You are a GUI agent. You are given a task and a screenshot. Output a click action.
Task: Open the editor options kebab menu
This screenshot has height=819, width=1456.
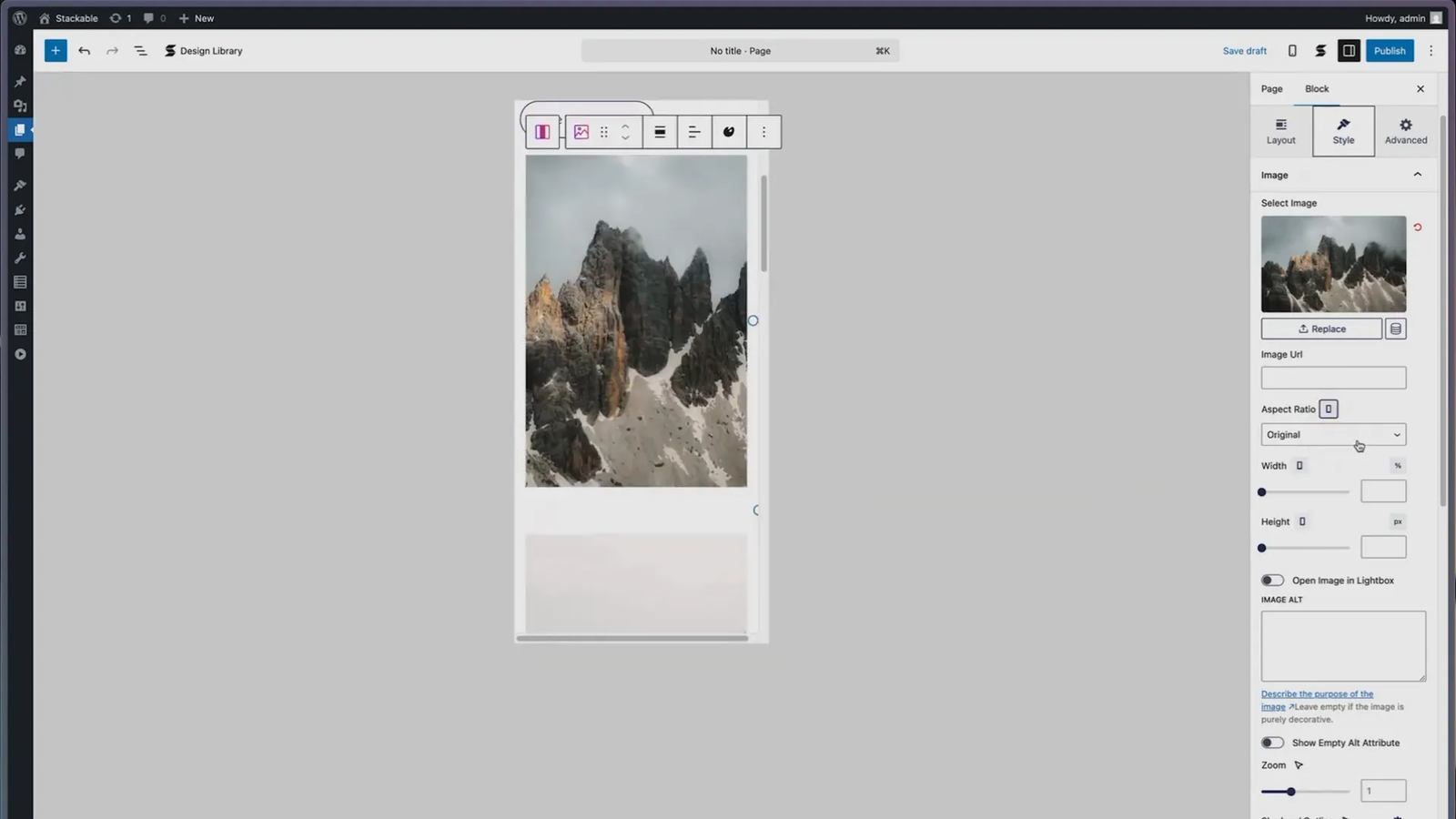[x=1431, y=51]
